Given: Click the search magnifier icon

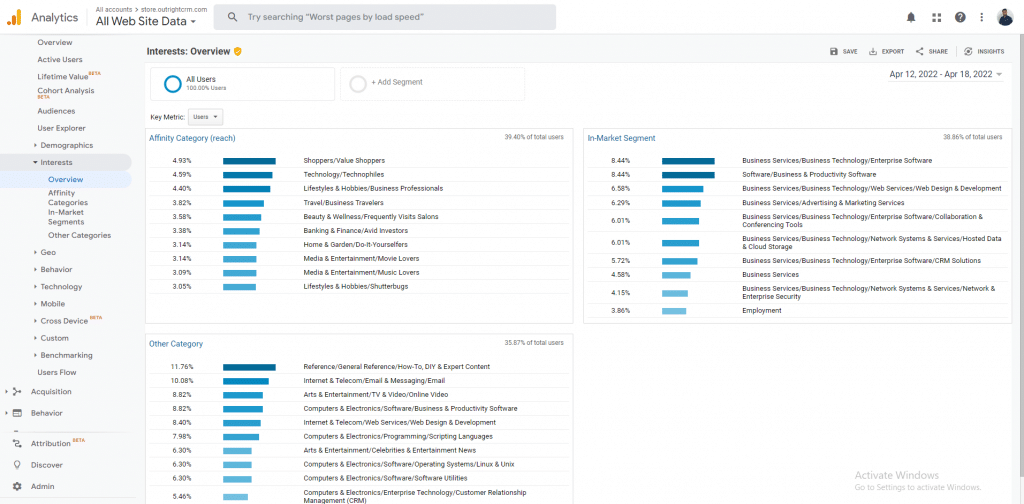Looking at the screenshot, I should point(232,18).
